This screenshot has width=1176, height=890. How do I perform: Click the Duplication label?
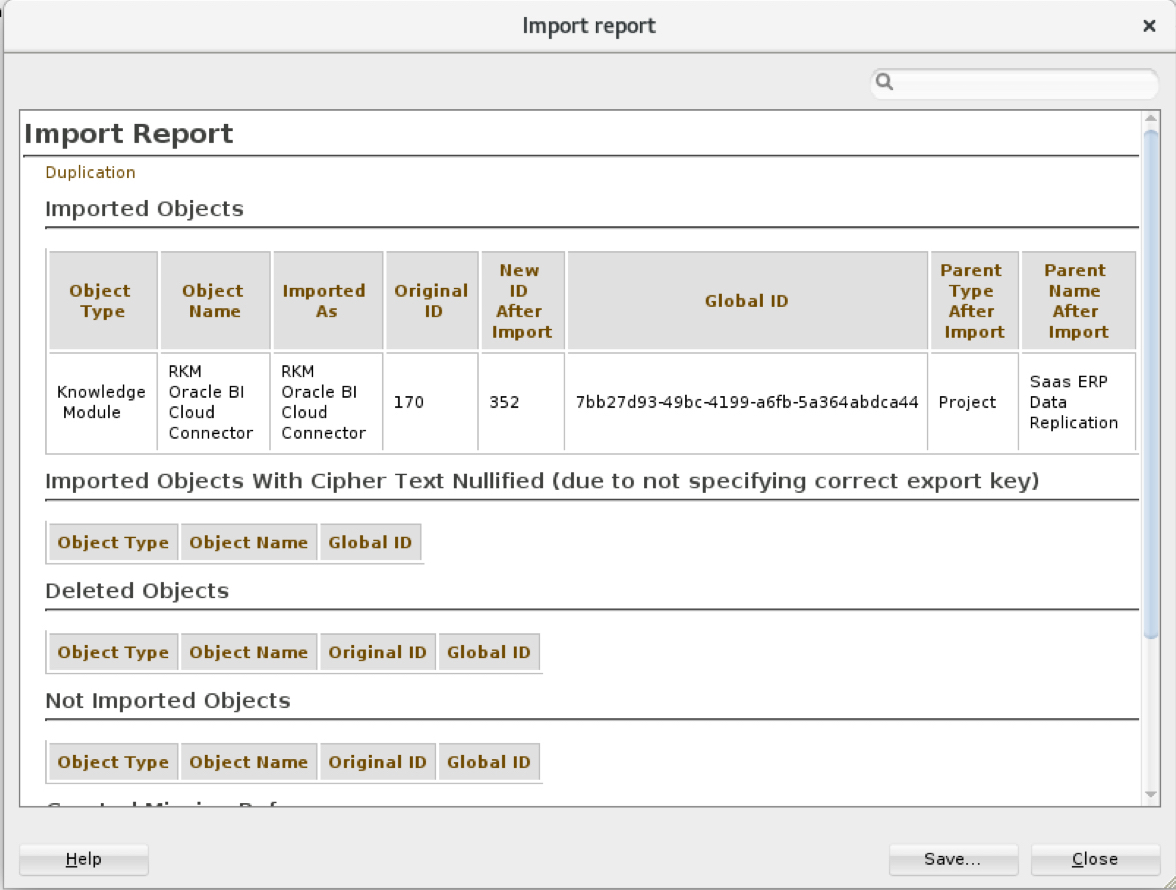click(x=90, y=172)
